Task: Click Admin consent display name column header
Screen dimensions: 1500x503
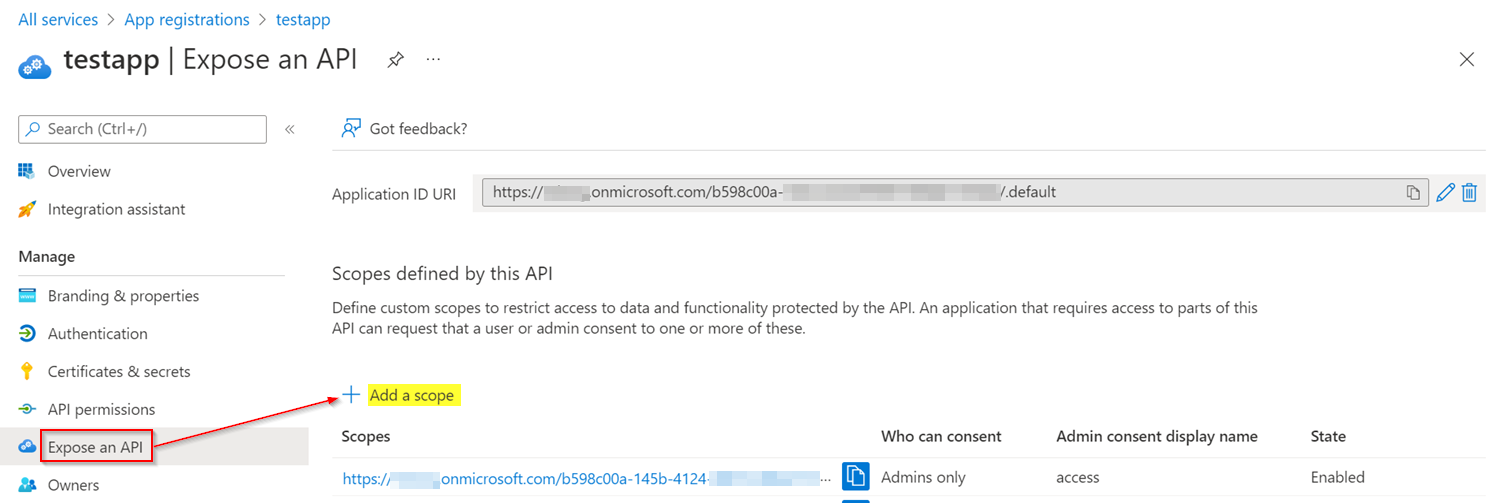Action: (1157, 437)
